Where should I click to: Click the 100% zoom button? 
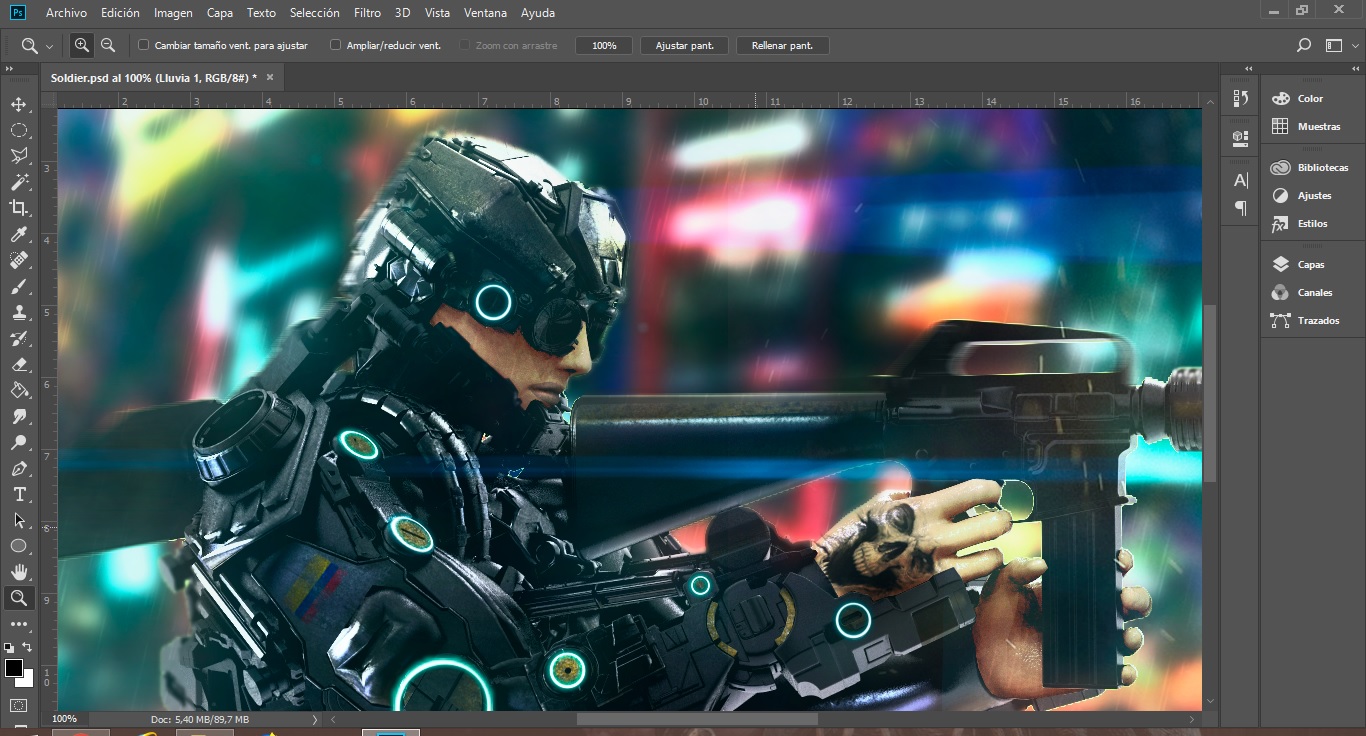[604, 45]
